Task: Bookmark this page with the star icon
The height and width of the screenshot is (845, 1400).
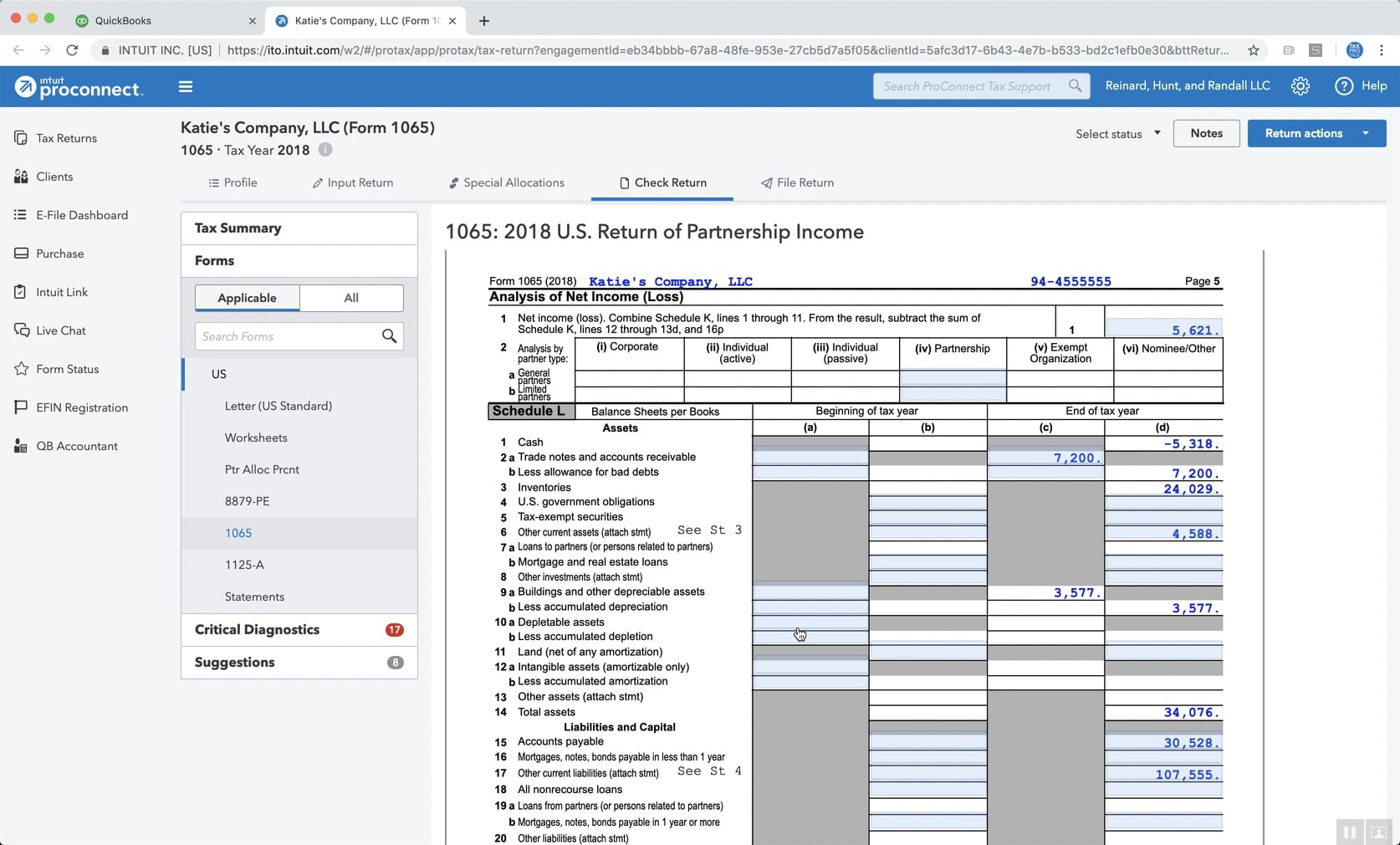Action: point(1253,50)
